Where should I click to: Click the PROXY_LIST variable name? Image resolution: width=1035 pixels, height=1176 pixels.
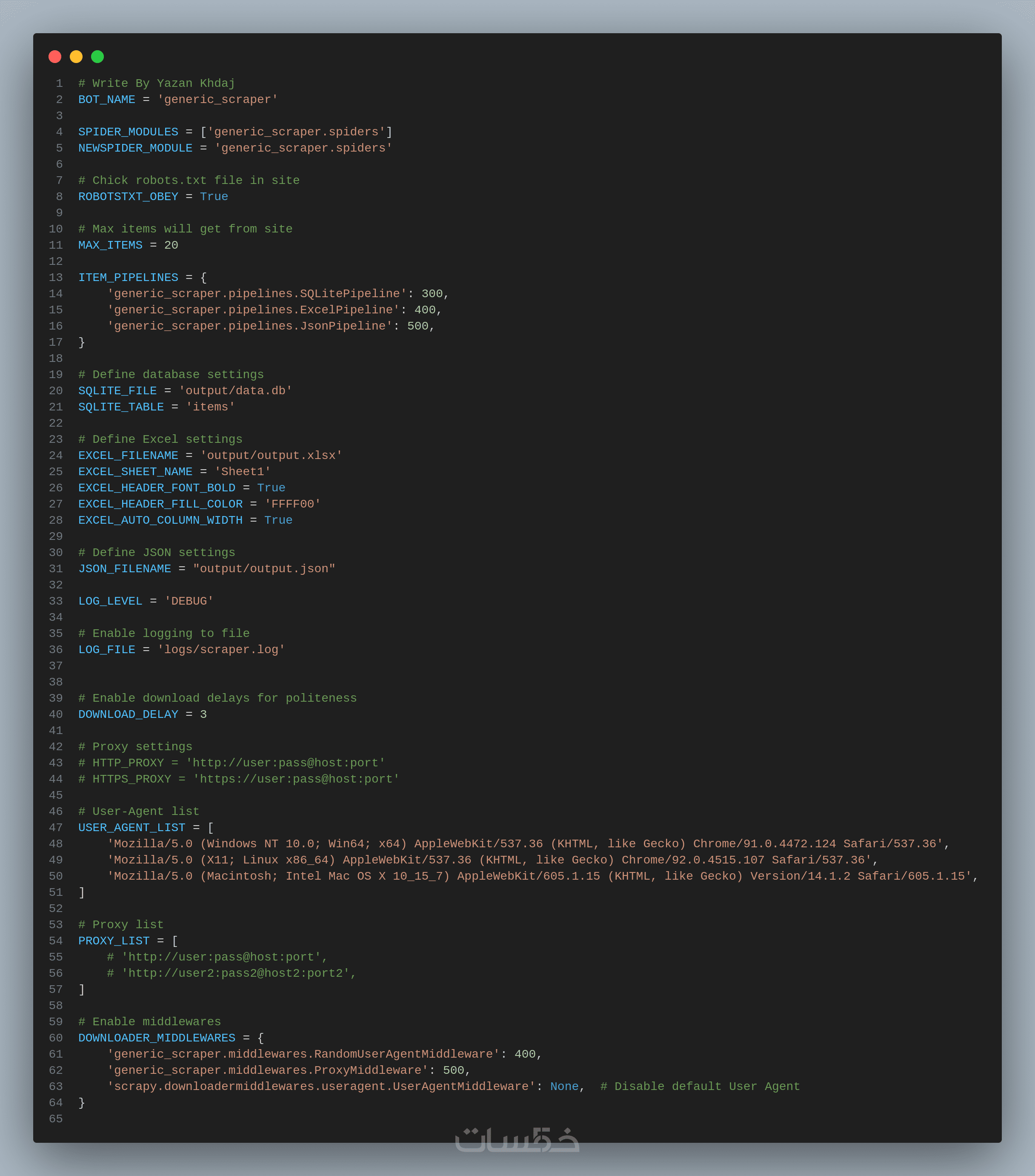tap(114, 941)
